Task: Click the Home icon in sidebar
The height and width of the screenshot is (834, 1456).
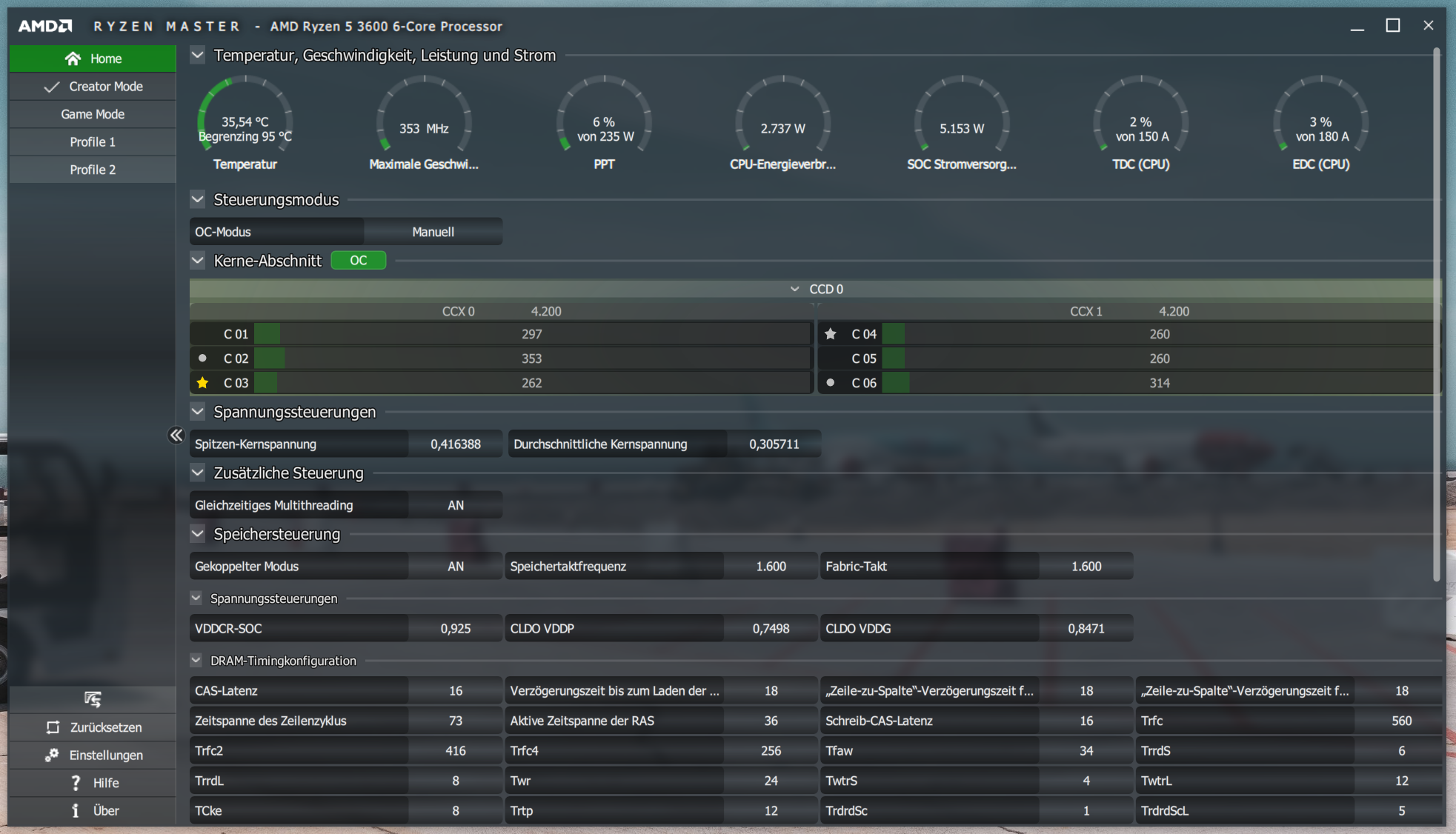Action: coord(73,59)
